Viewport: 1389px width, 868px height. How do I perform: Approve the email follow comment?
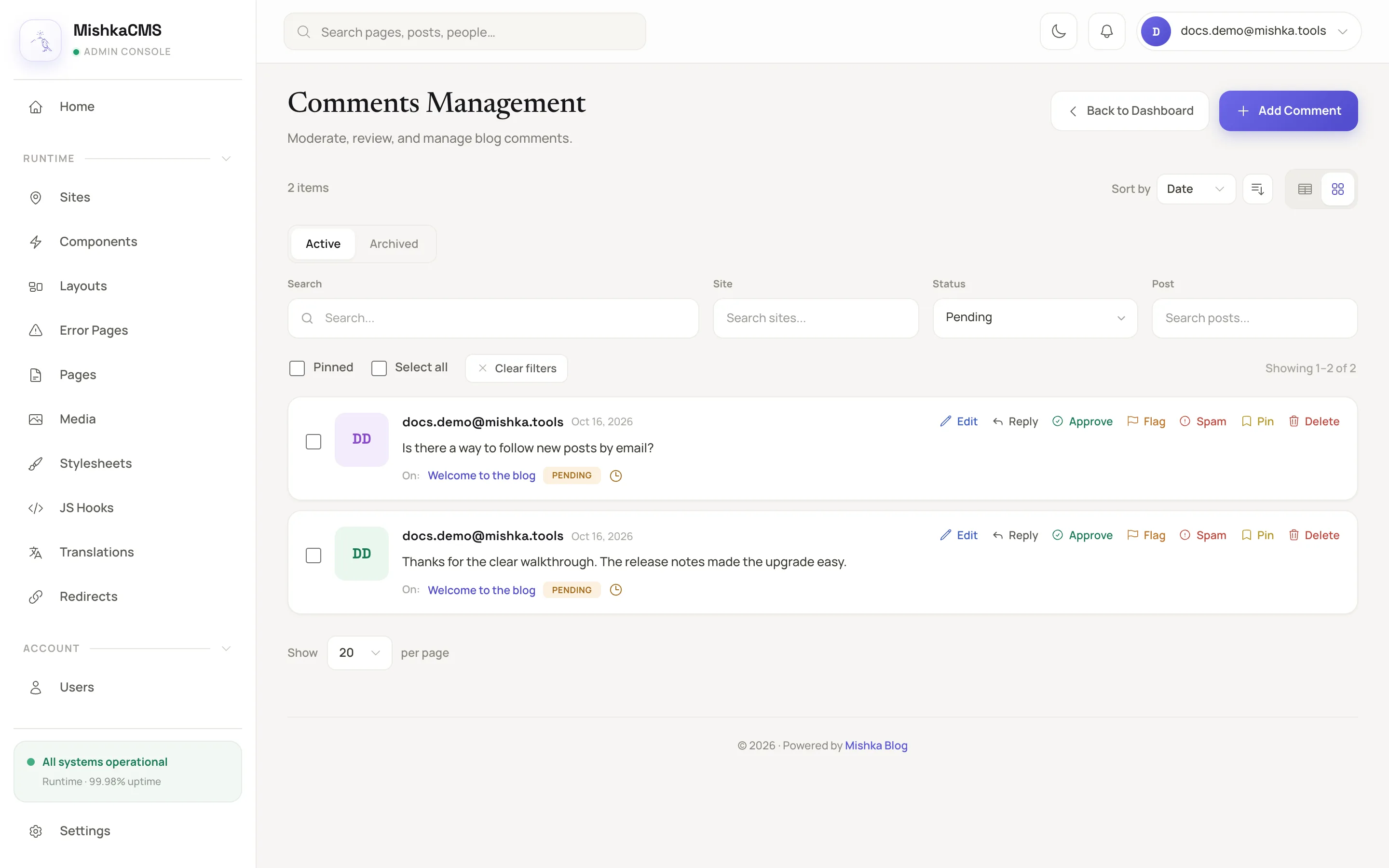(x=1082, y=421)
